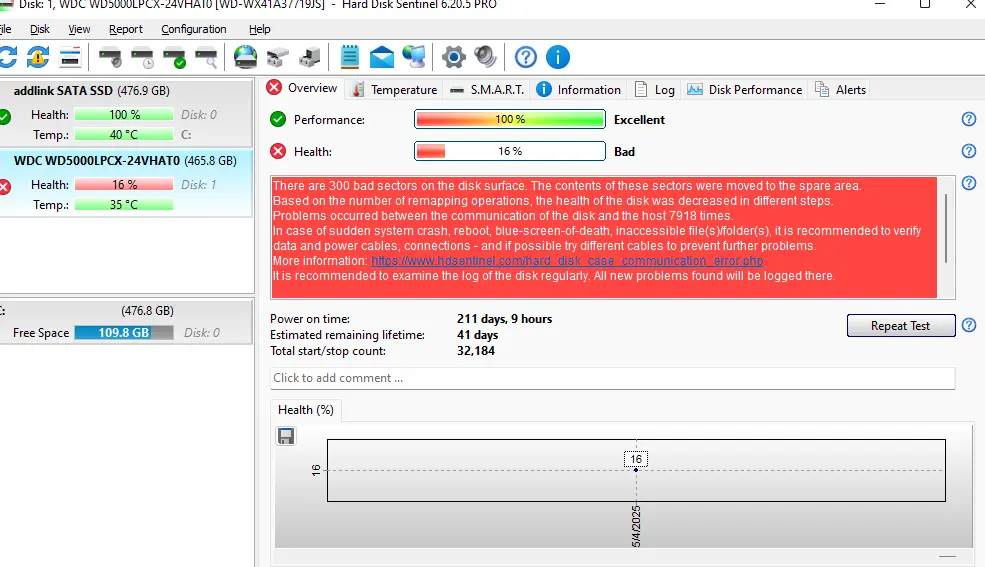985x567 pixels.
Task: Open the Report menu
Action: pos(126,29)
